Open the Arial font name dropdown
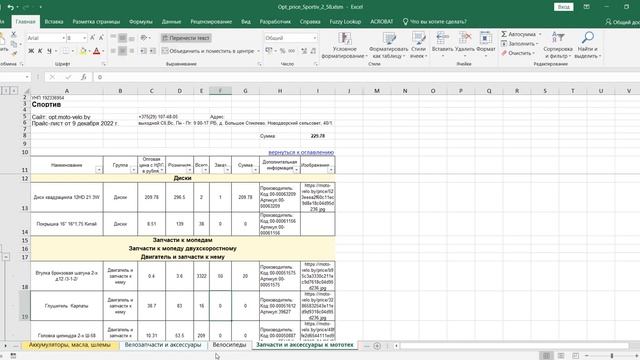 coord(64,38)
